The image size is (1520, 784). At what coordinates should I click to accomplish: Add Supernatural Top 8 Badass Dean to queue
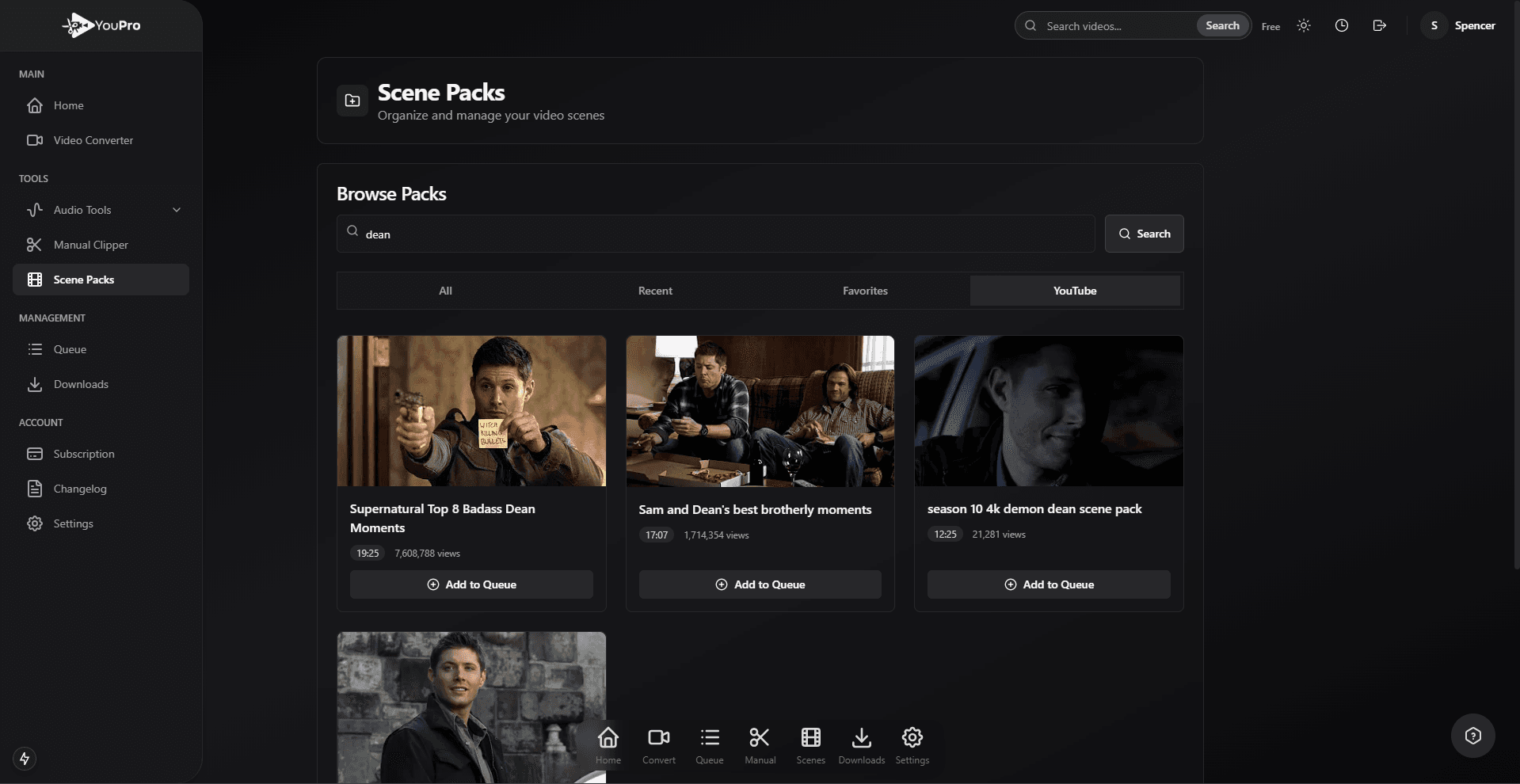click(x=471, y=584)
